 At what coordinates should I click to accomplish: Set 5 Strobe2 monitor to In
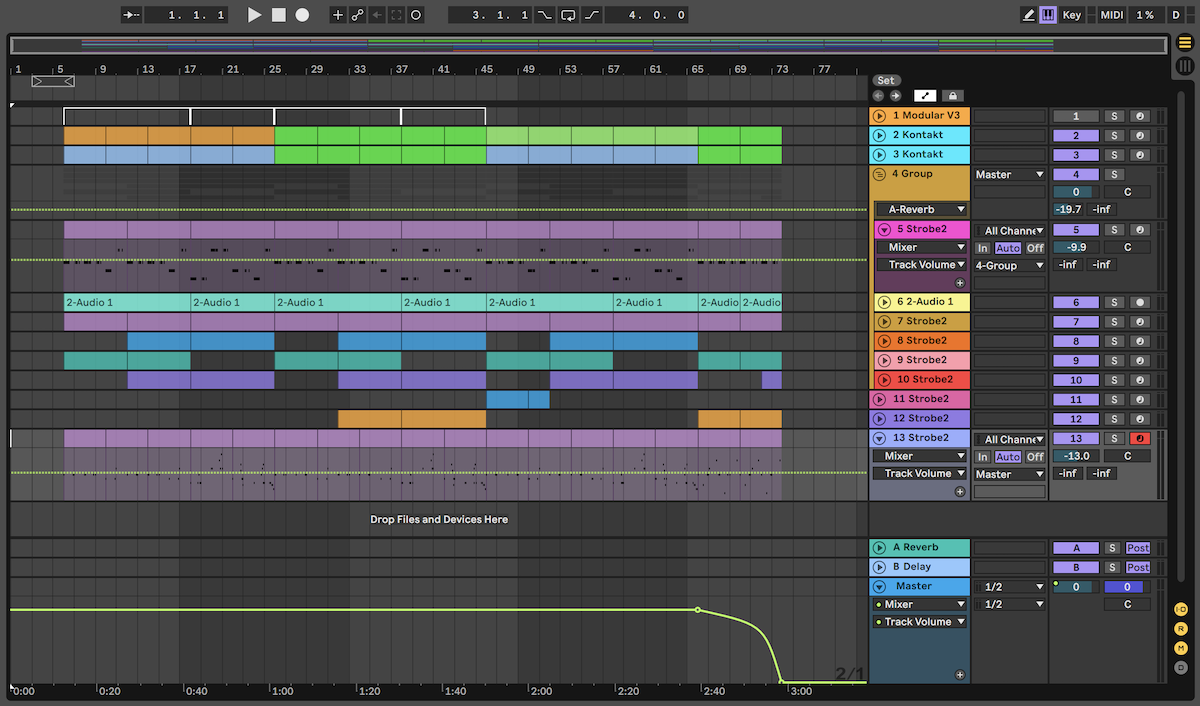click(983, 248)
